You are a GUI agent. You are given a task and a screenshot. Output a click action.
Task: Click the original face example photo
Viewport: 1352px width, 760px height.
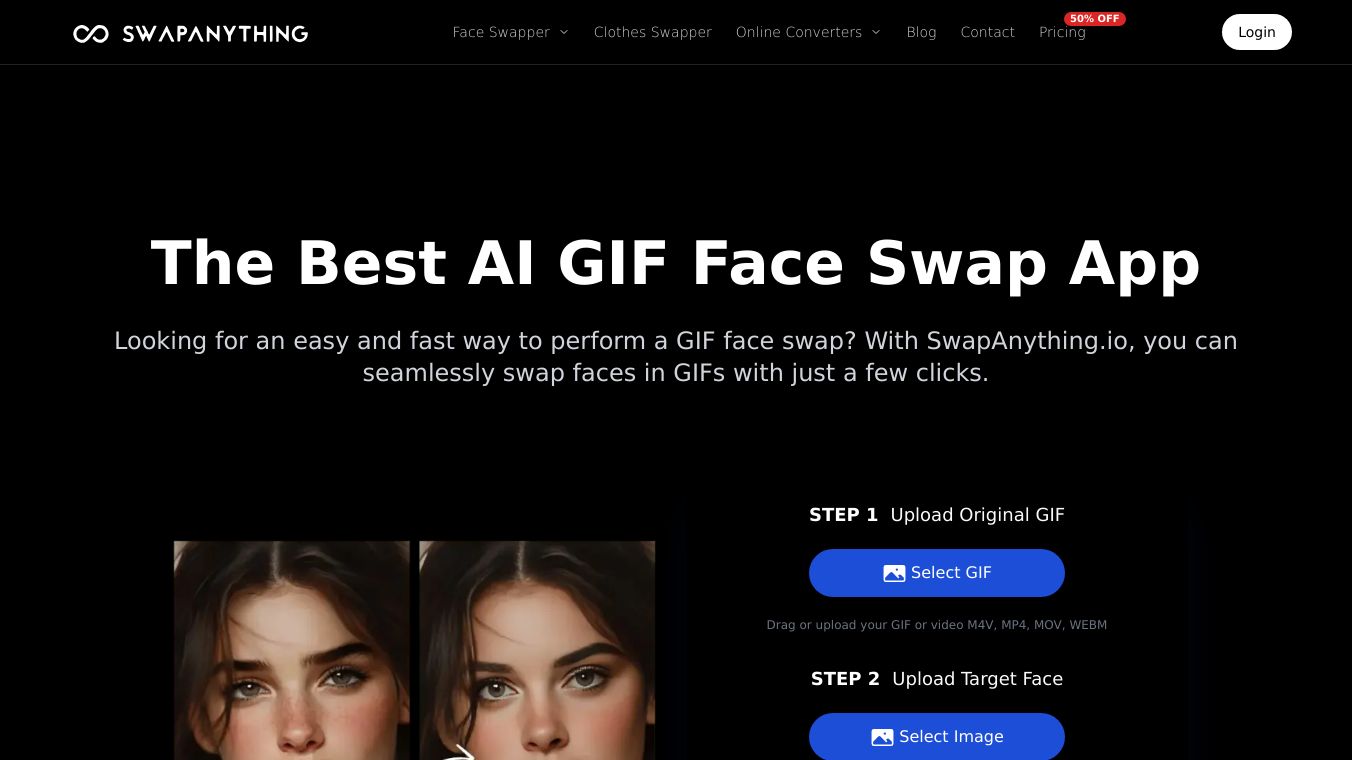tap(292, 650)
